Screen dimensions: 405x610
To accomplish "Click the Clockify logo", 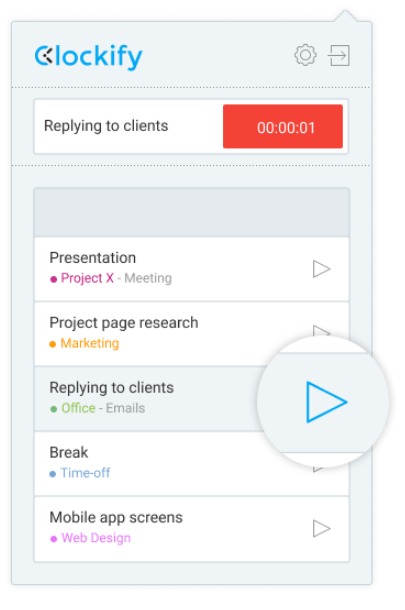I will [x=89, y=57].
